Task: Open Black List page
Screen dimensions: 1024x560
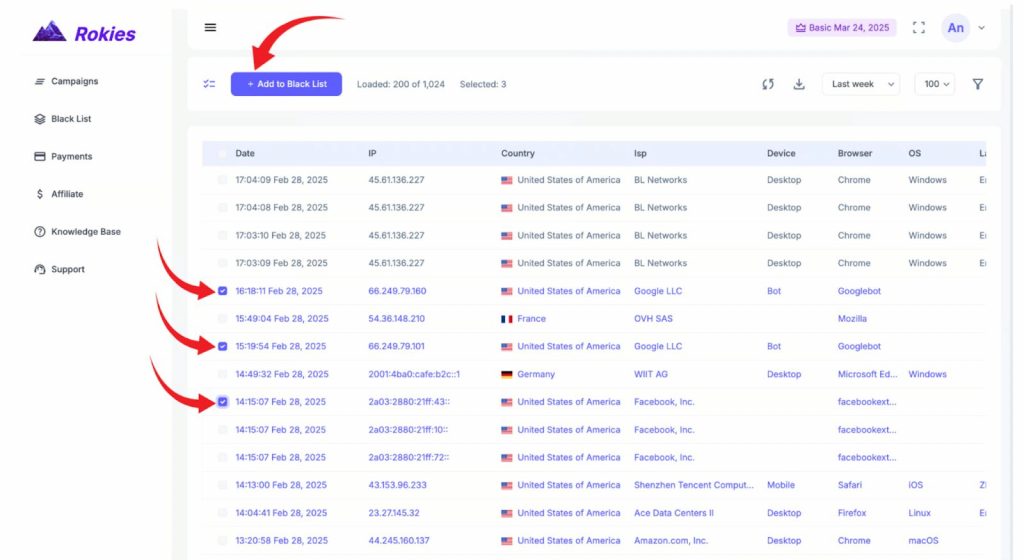Action: click(71, 119)
